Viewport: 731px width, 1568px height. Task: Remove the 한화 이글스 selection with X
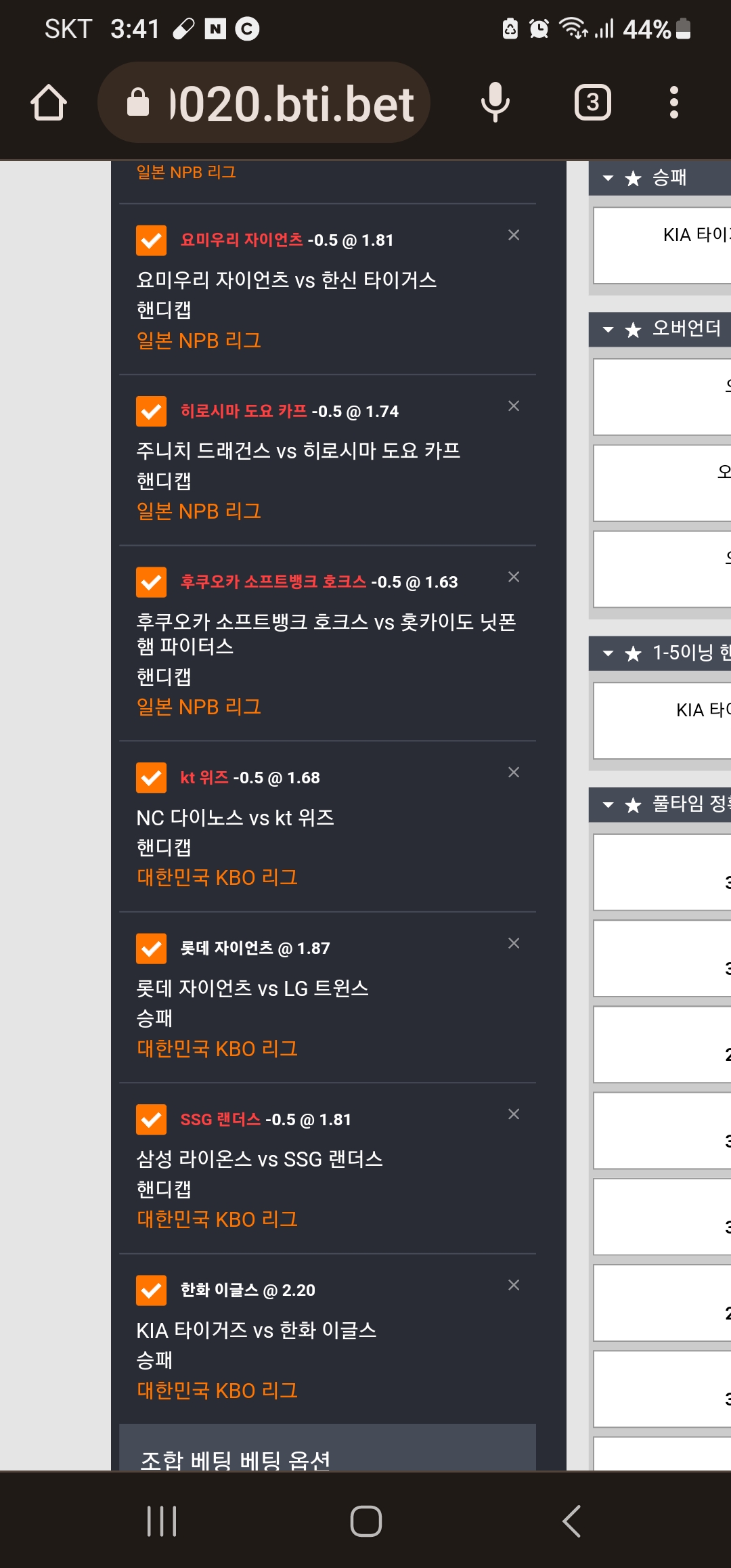[514, 1285]
